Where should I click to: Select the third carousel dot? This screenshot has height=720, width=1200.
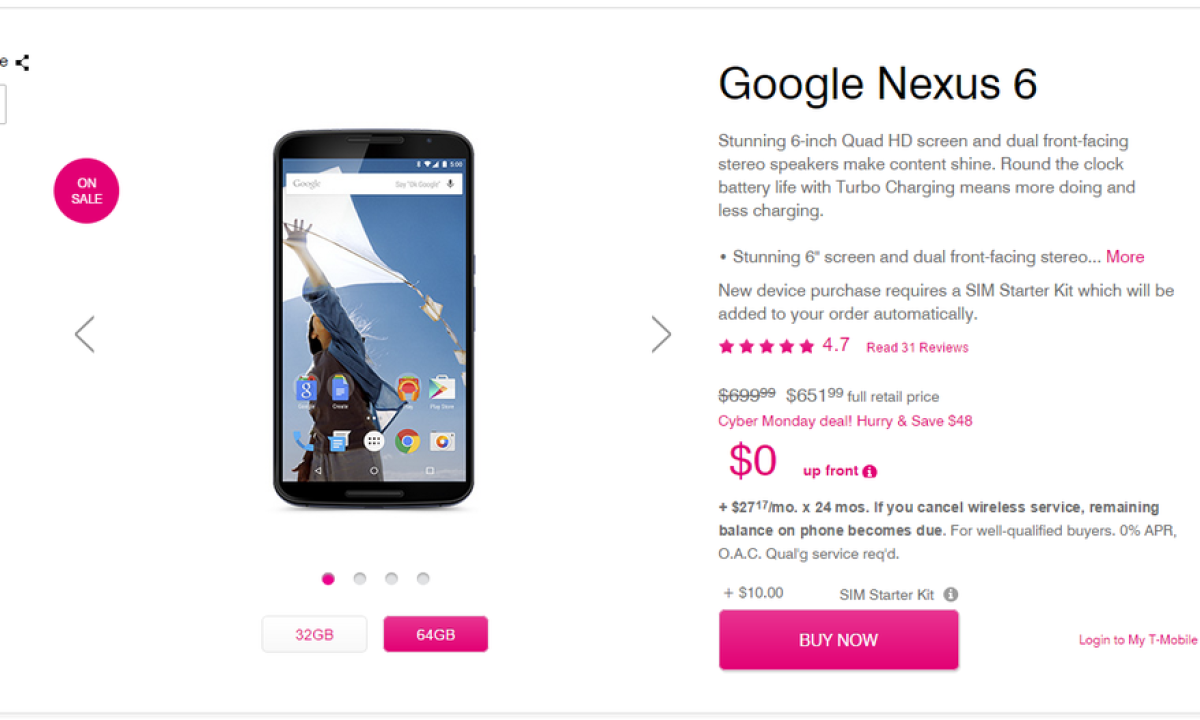[391, 578]
